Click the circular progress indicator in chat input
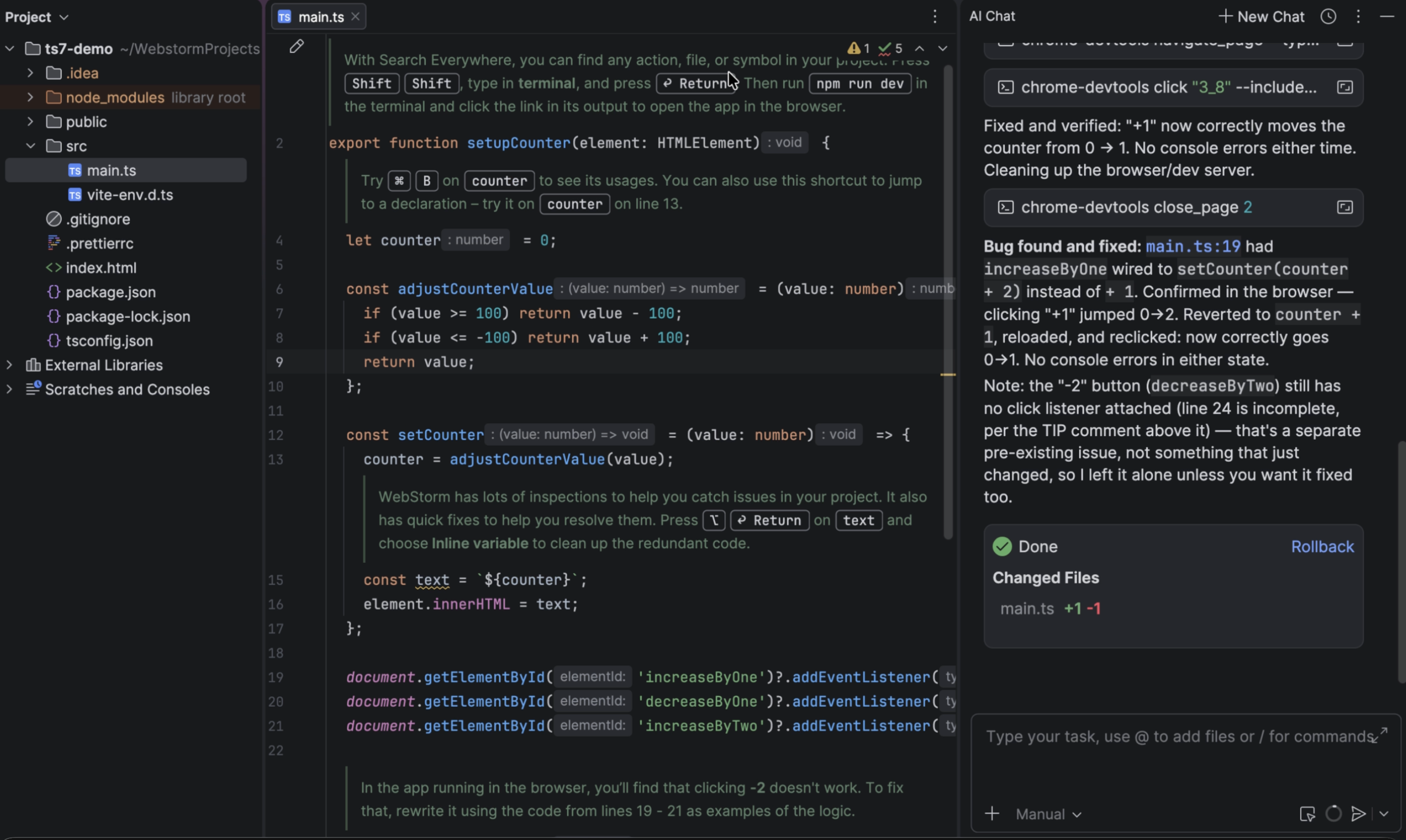This screenshot has width=1406, height=840. [x=1333, y=813]
